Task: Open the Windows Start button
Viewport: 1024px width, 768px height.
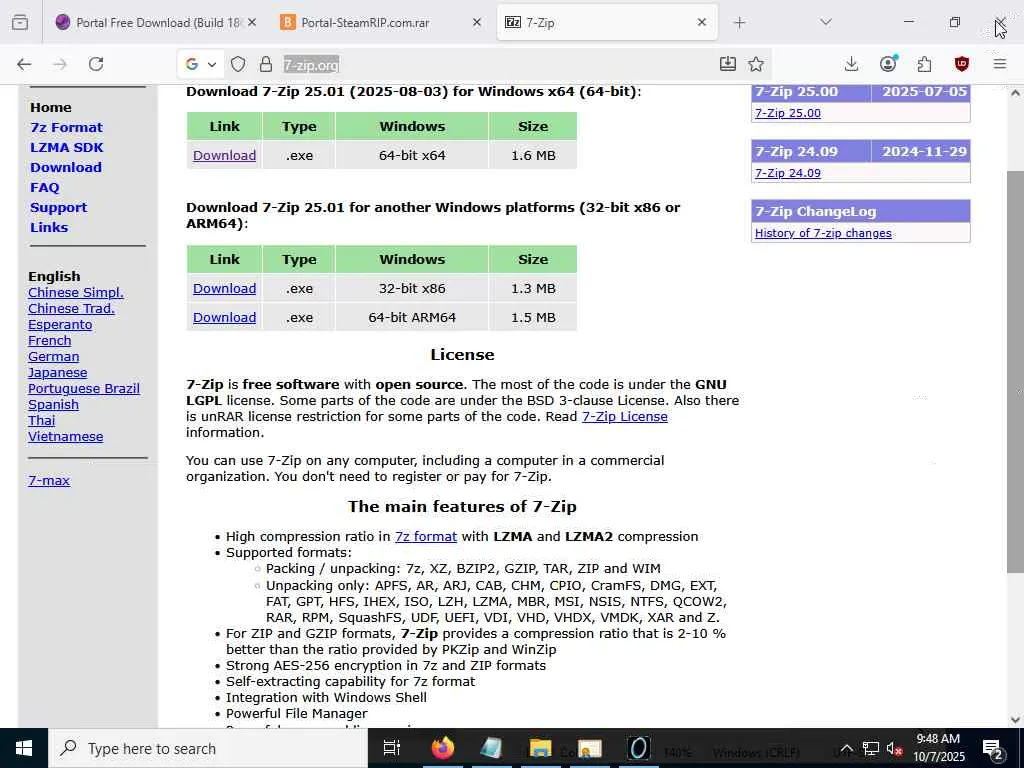Action: 24,748
